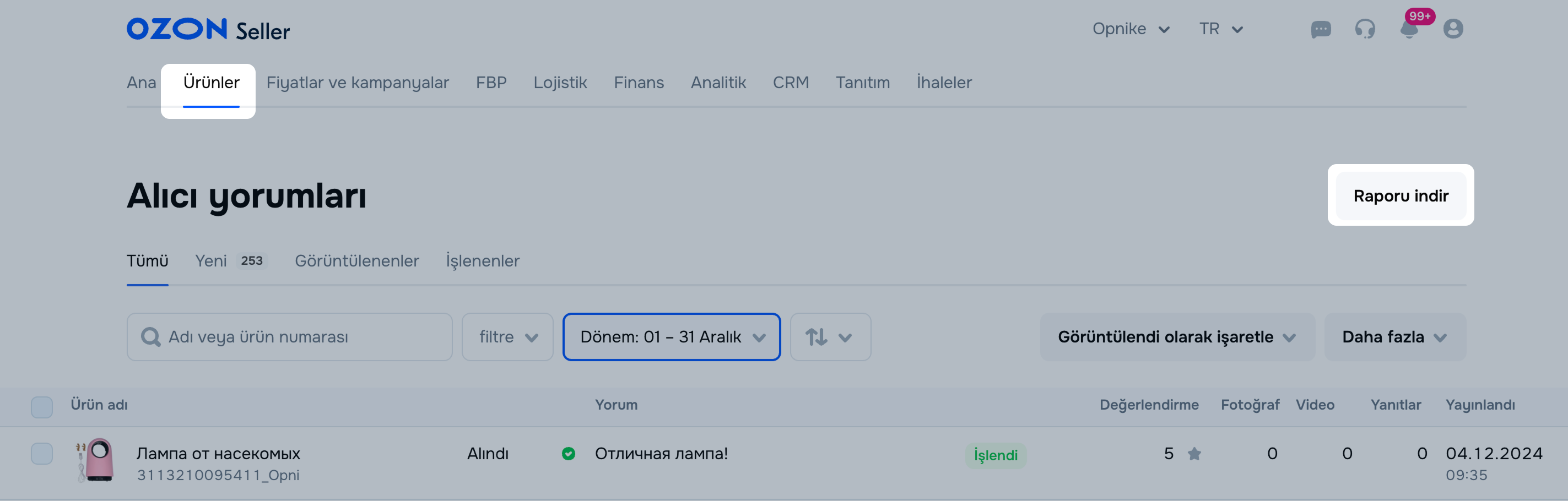The image size is (1568, 501).
Task: Click the OZON Seller logo
Action: [208, 29]
